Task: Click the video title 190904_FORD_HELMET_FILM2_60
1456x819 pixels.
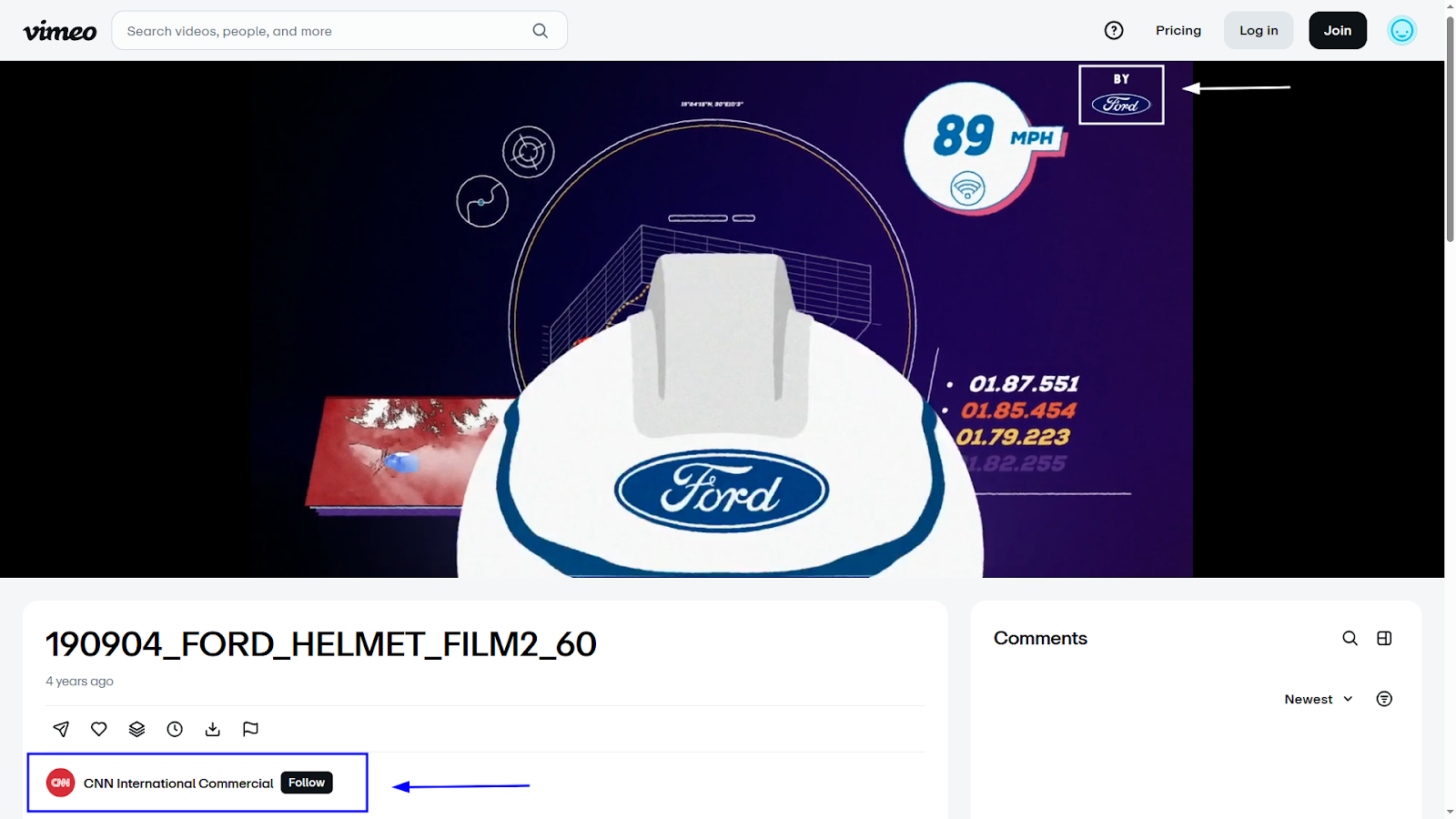Action: pos(321,644)
